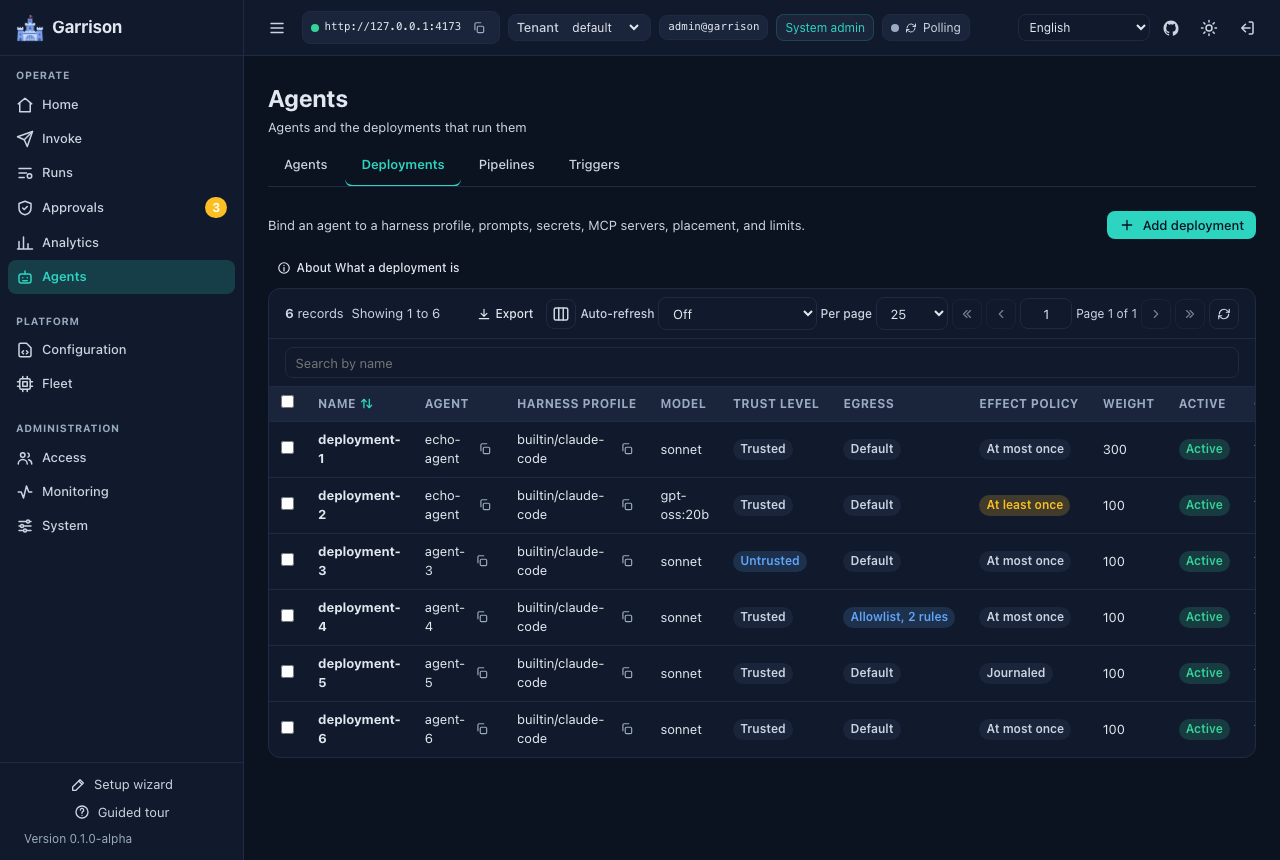1280x860 pixels.
Task: Export the deployments records
Action: point(506,314)
